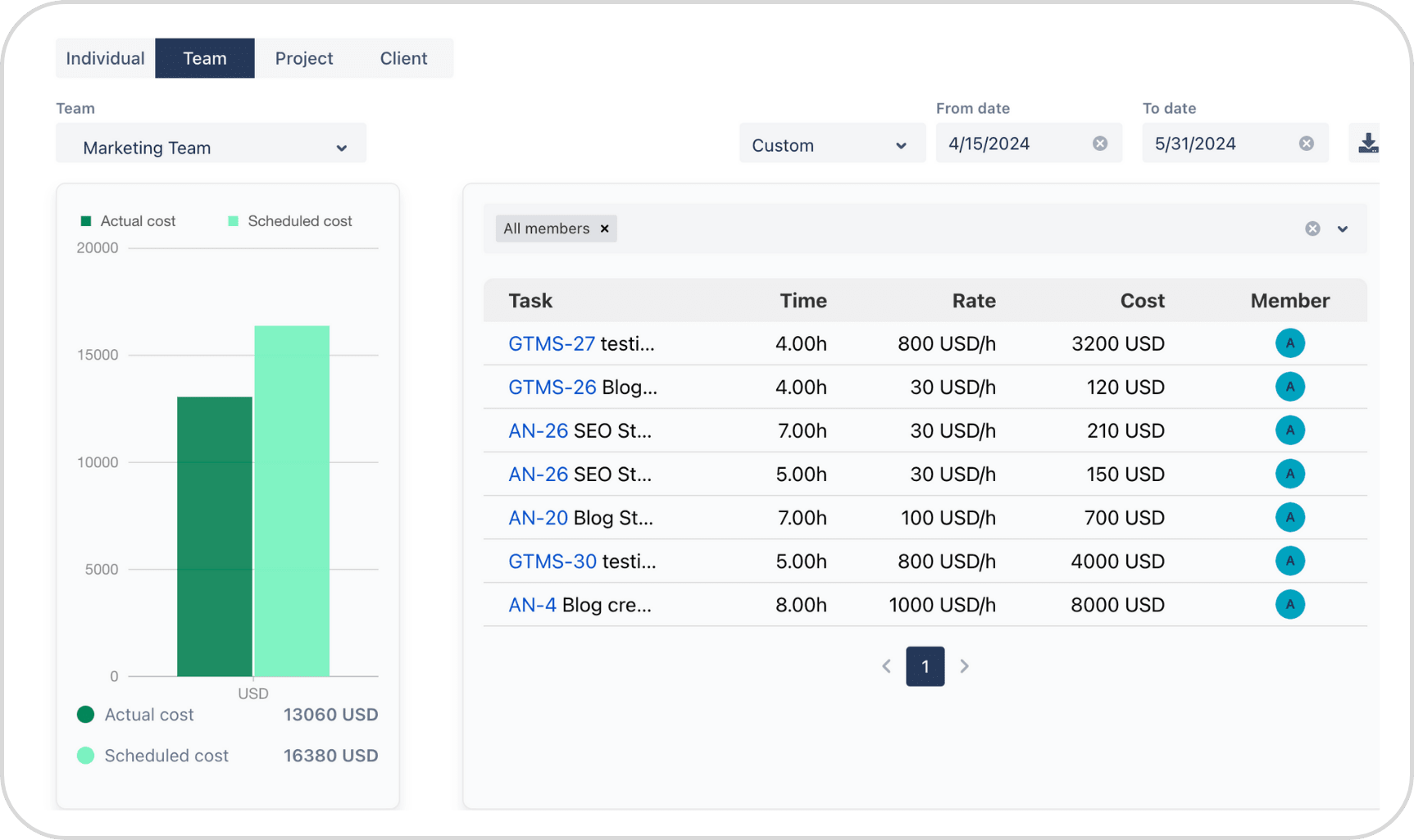Image resolution: width=1414 pixels, height=840 pixels.
Task: Toggle Scheduled cost in the chart legend
Action: pyautogui.click(x=289, y=220)
